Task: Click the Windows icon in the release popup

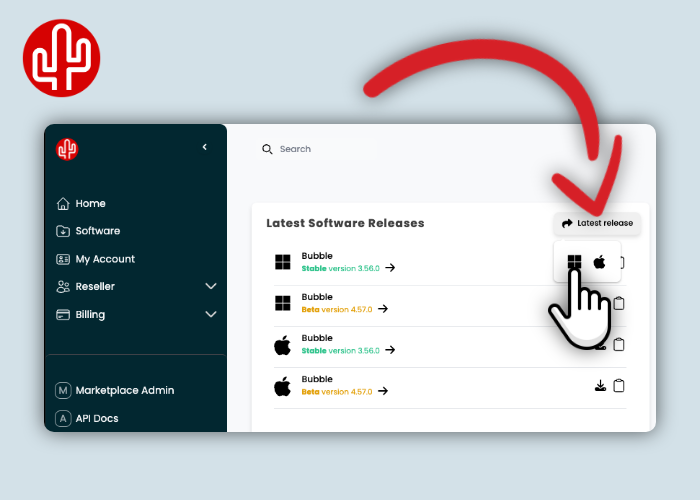Action: click(x=574, y=262)
